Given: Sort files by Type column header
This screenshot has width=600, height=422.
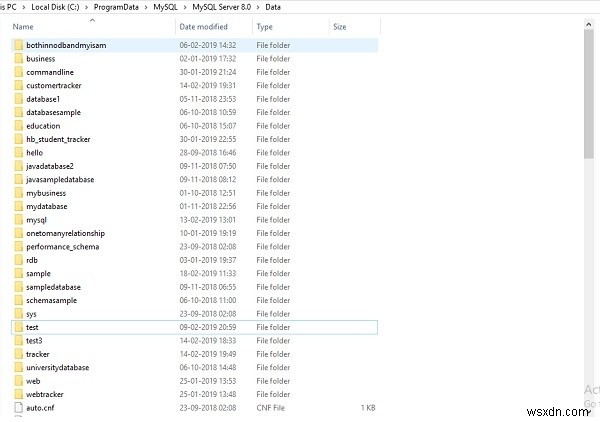Looking at the screenshot, I should click(x=264, y=27).
